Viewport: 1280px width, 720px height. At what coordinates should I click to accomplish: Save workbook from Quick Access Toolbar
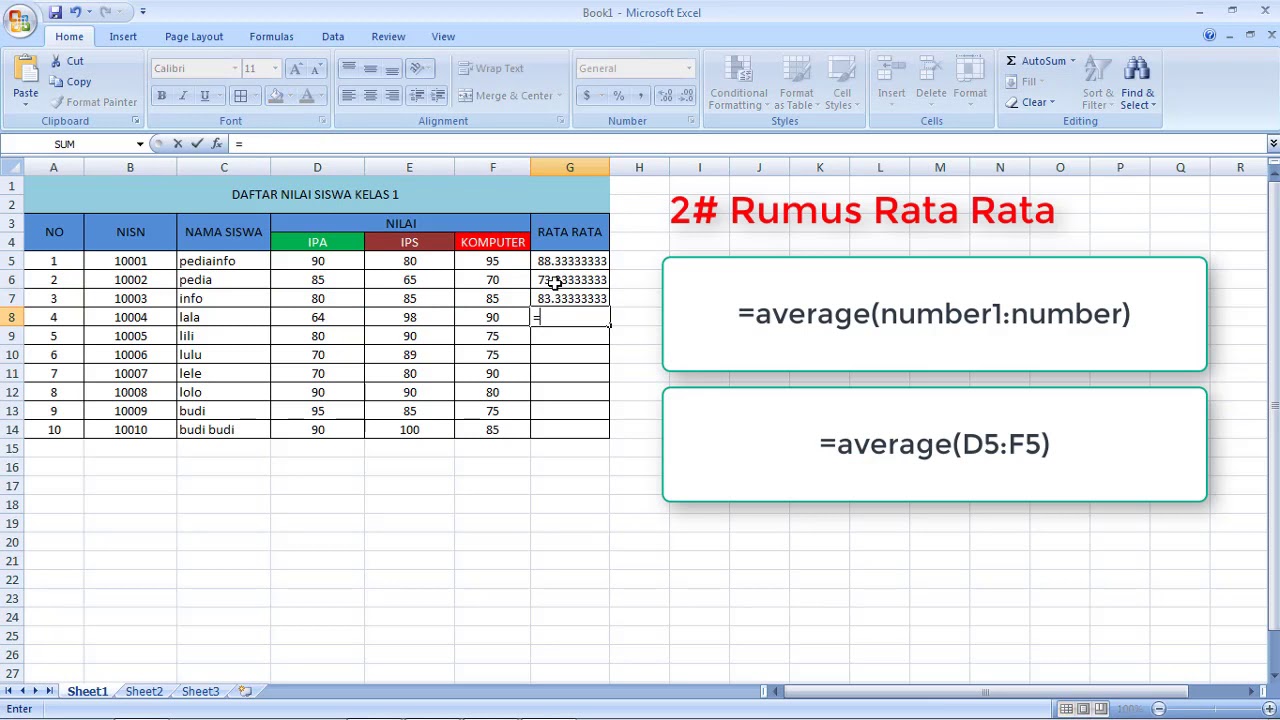click(x=55, y=12)
